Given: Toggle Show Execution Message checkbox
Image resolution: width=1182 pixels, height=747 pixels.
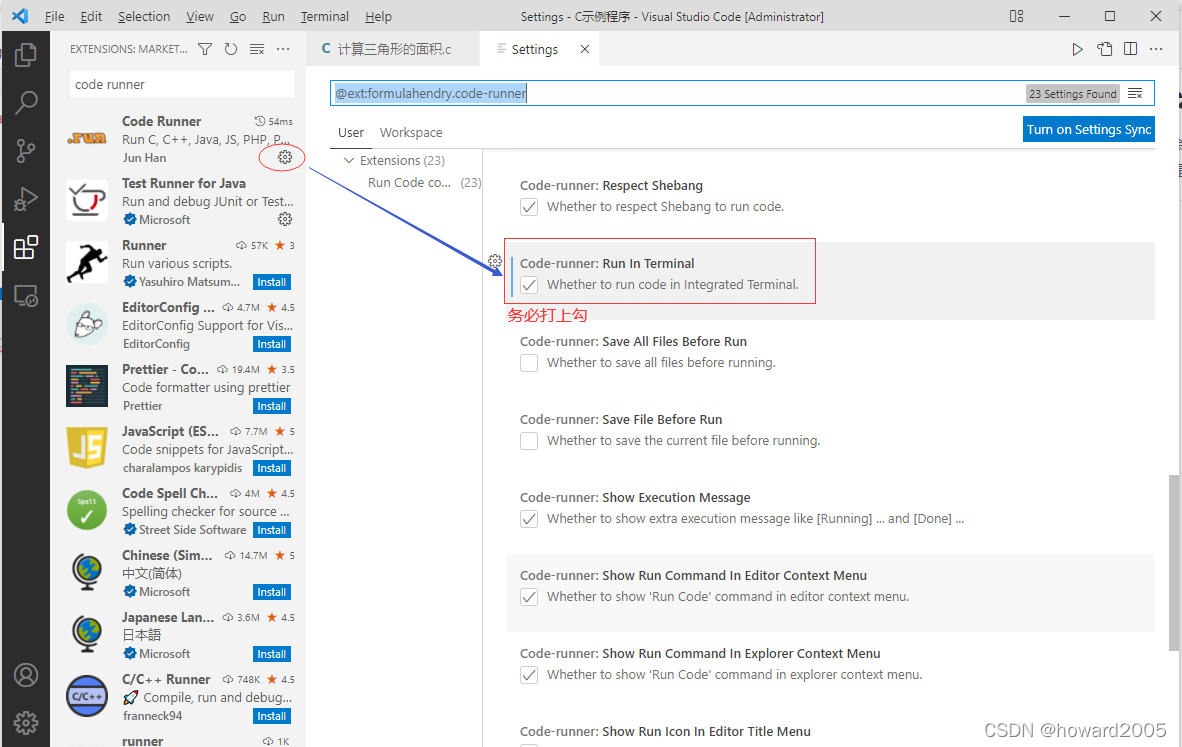Looking at the screenshot, I should click(529, 519).
